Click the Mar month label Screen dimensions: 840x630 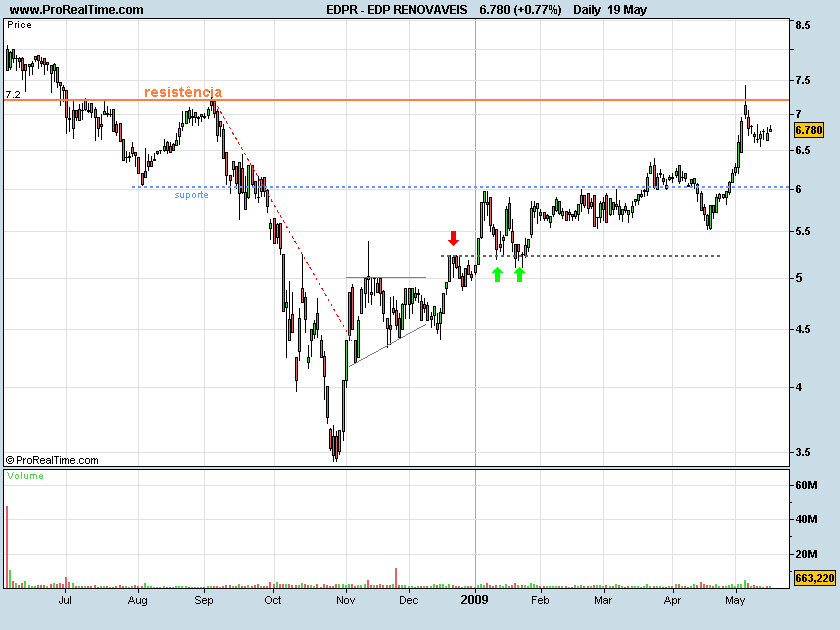pyautogui.click(x=603, y=600)
